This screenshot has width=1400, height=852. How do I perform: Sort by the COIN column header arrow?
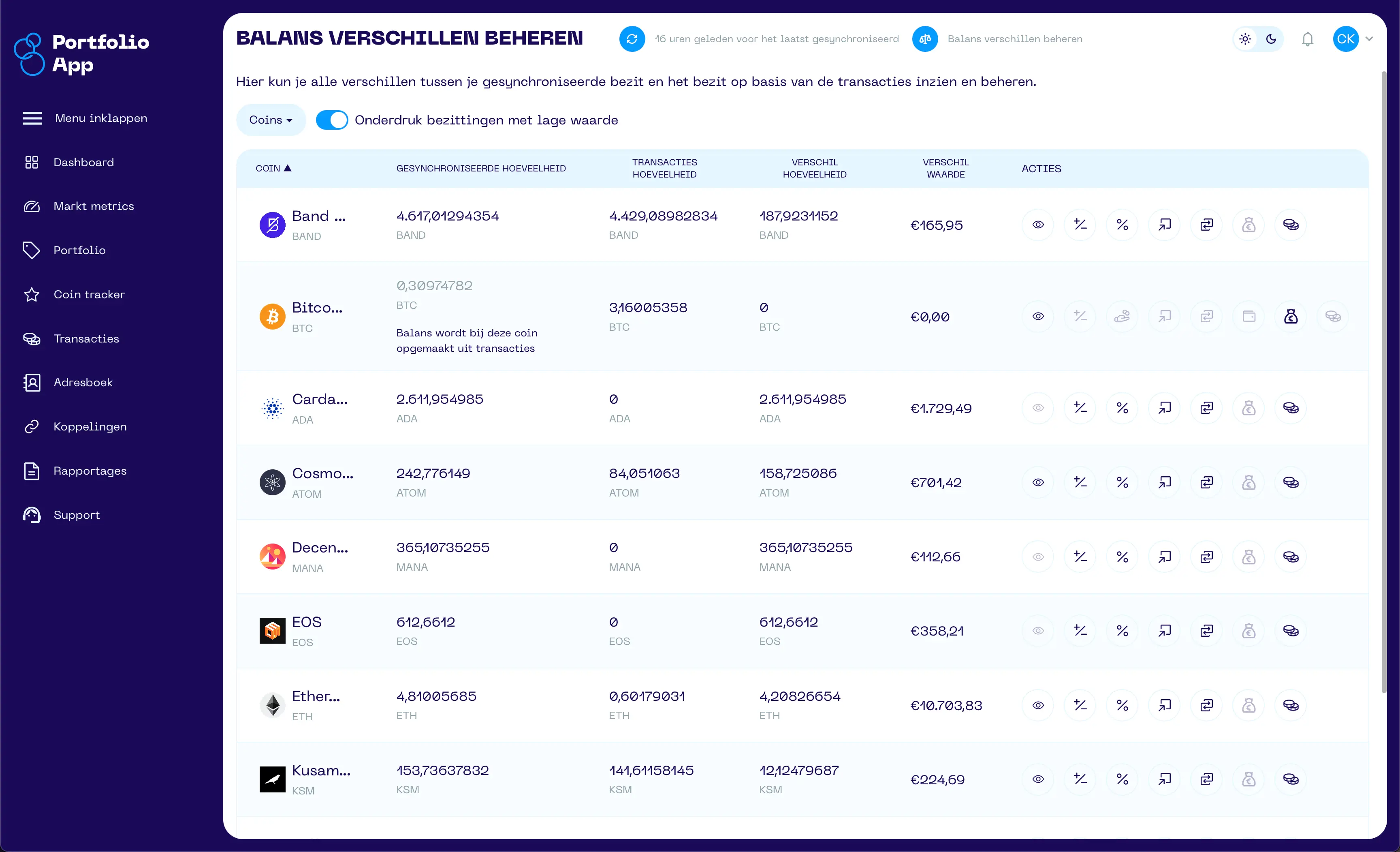[288, 168]
